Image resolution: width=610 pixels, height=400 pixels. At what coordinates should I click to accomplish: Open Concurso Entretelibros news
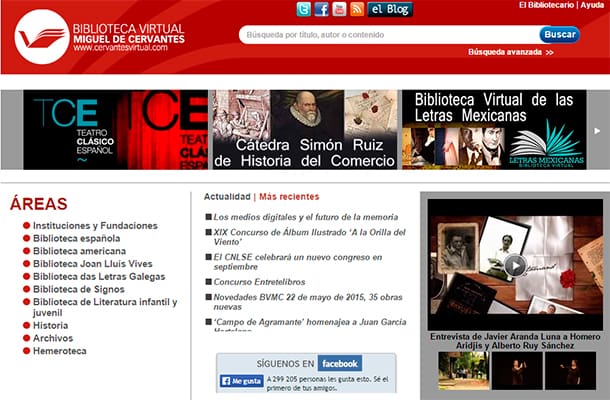click(x=259, y=282)
